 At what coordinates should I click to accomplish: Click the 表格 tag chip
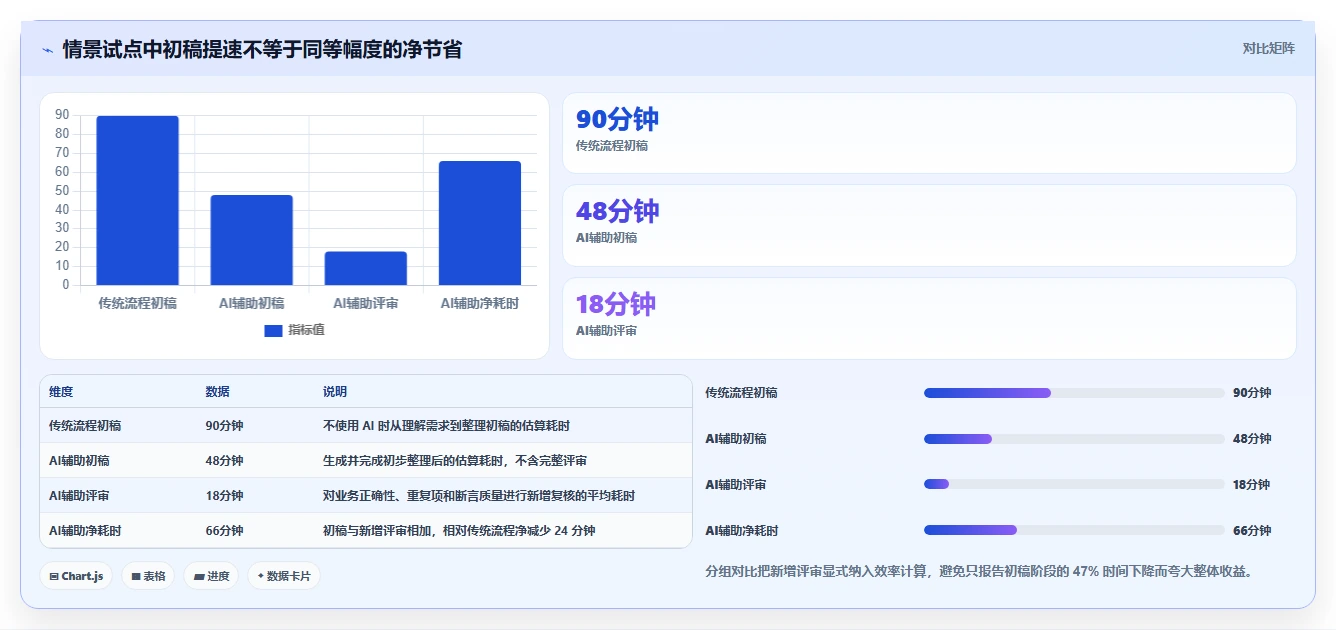click(148, 576)
